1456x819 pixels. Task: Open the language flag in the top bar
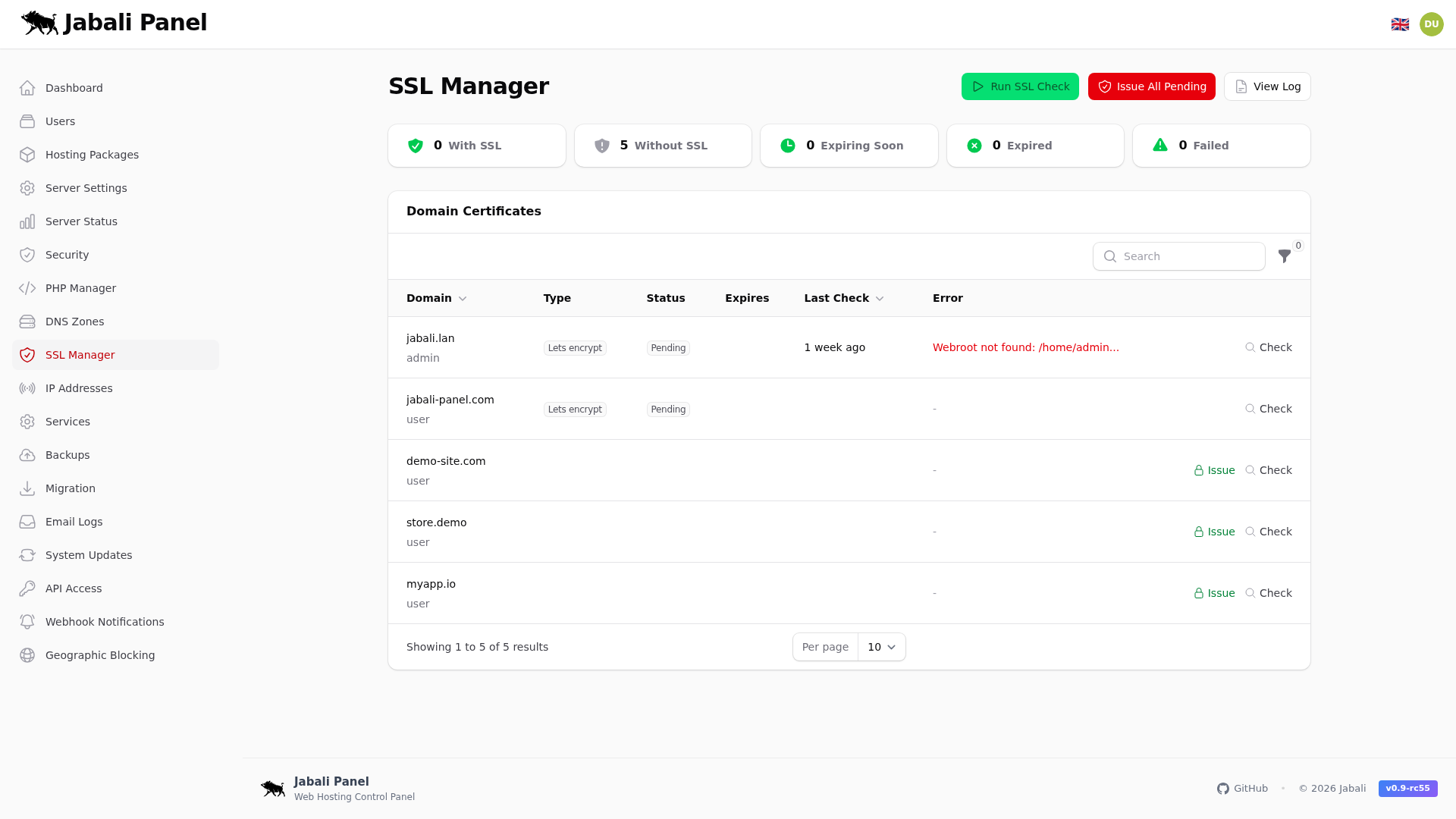click(x=1400, y=24)
